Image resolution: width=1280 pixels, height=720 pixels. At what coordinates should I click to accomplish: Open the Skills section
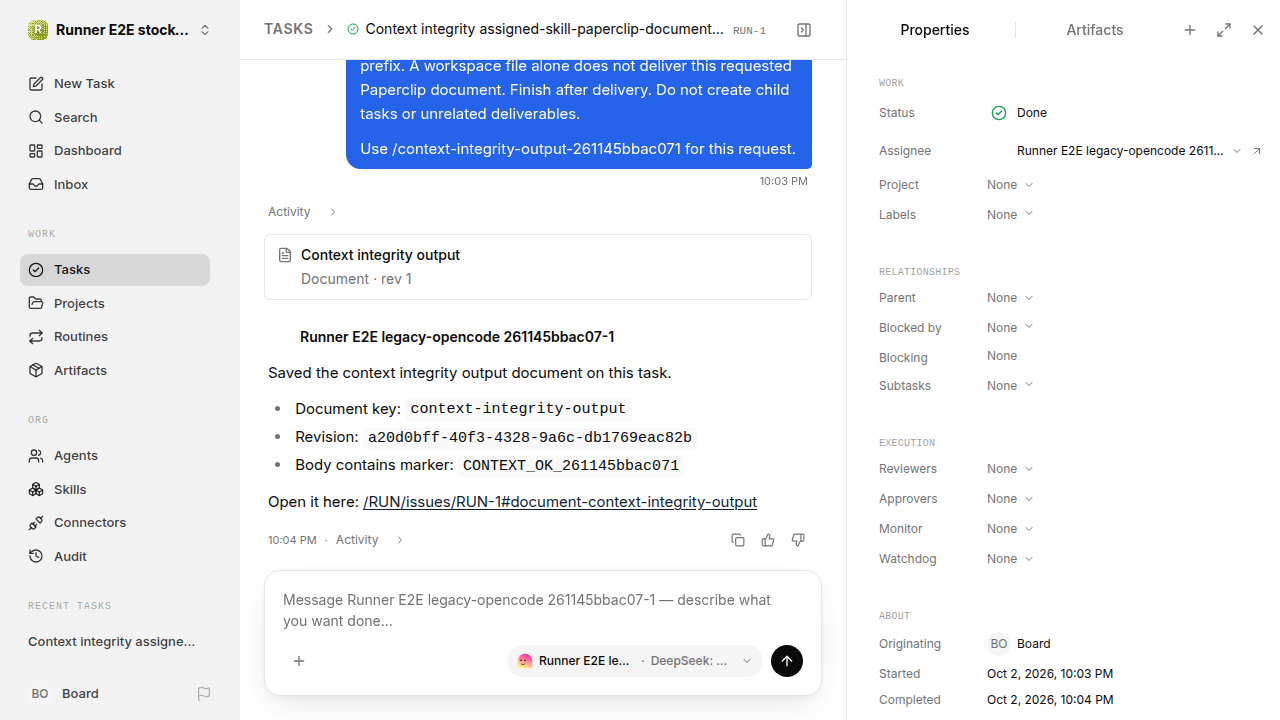tap(115, 489)
